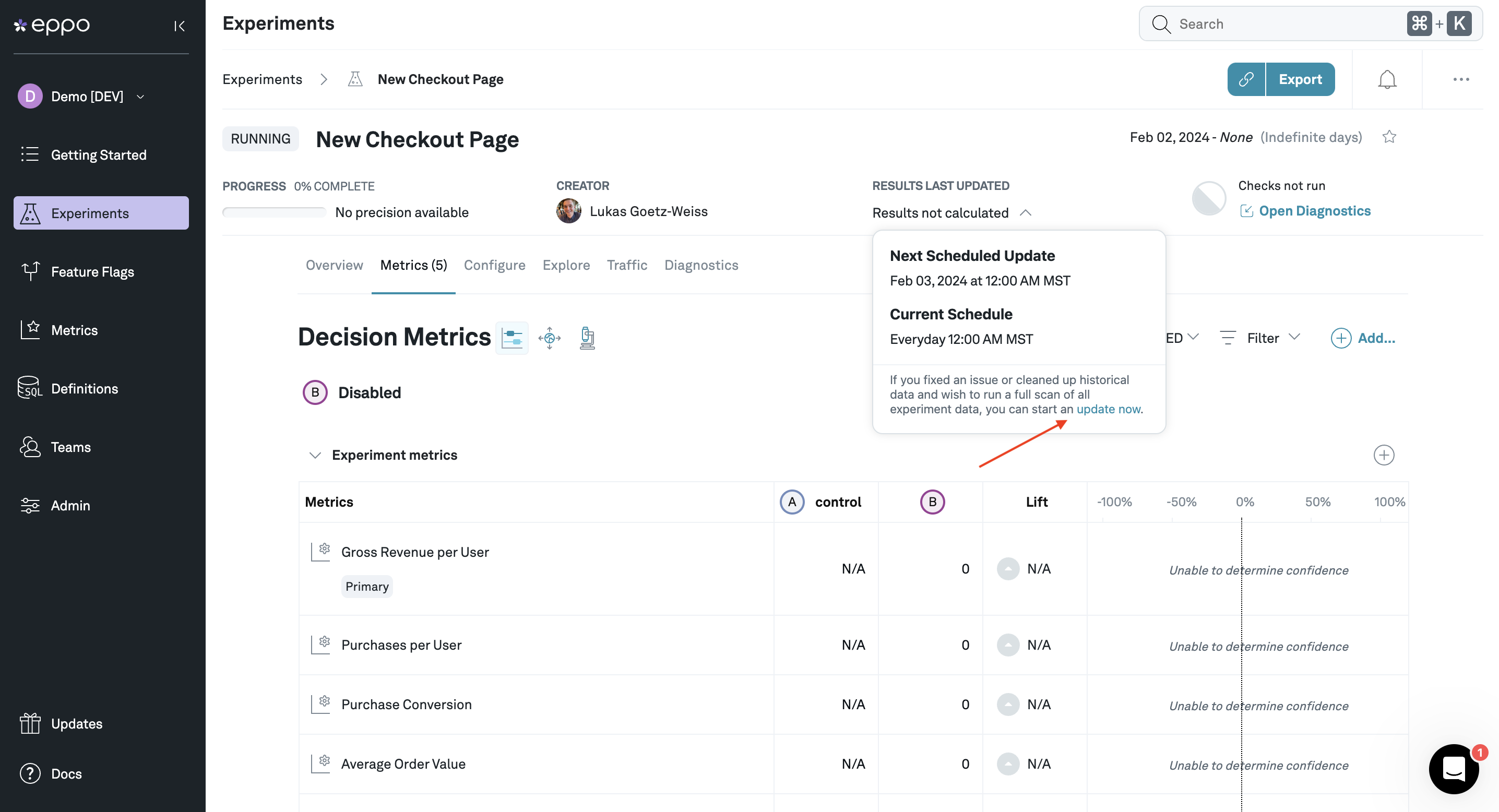The width and height of the screenshot is (1499, 812).
Task: Click the copy link icon button
Action: [x=1246, y=79]
